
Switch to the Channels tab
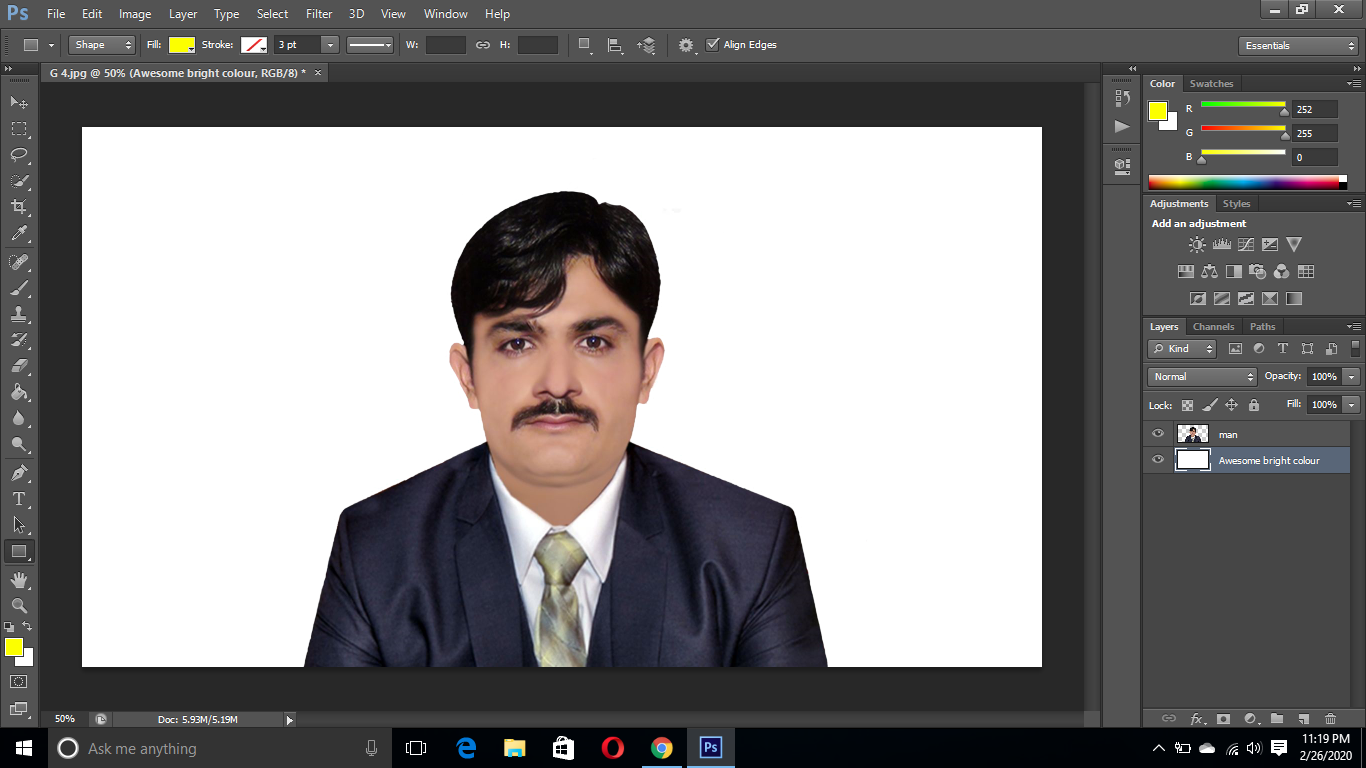[x=1213, y=326]
